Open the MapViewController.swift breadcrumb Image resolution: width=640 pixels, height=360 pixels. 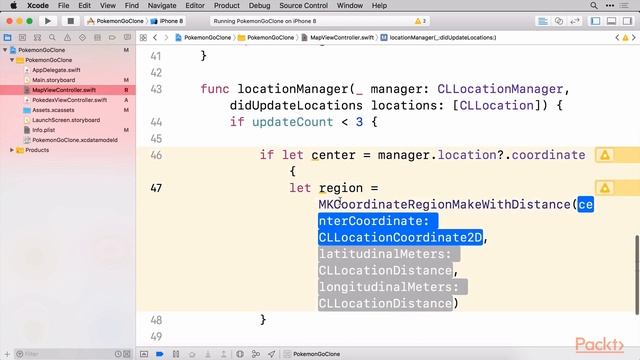pyautogui.click(x=338, y=38)
